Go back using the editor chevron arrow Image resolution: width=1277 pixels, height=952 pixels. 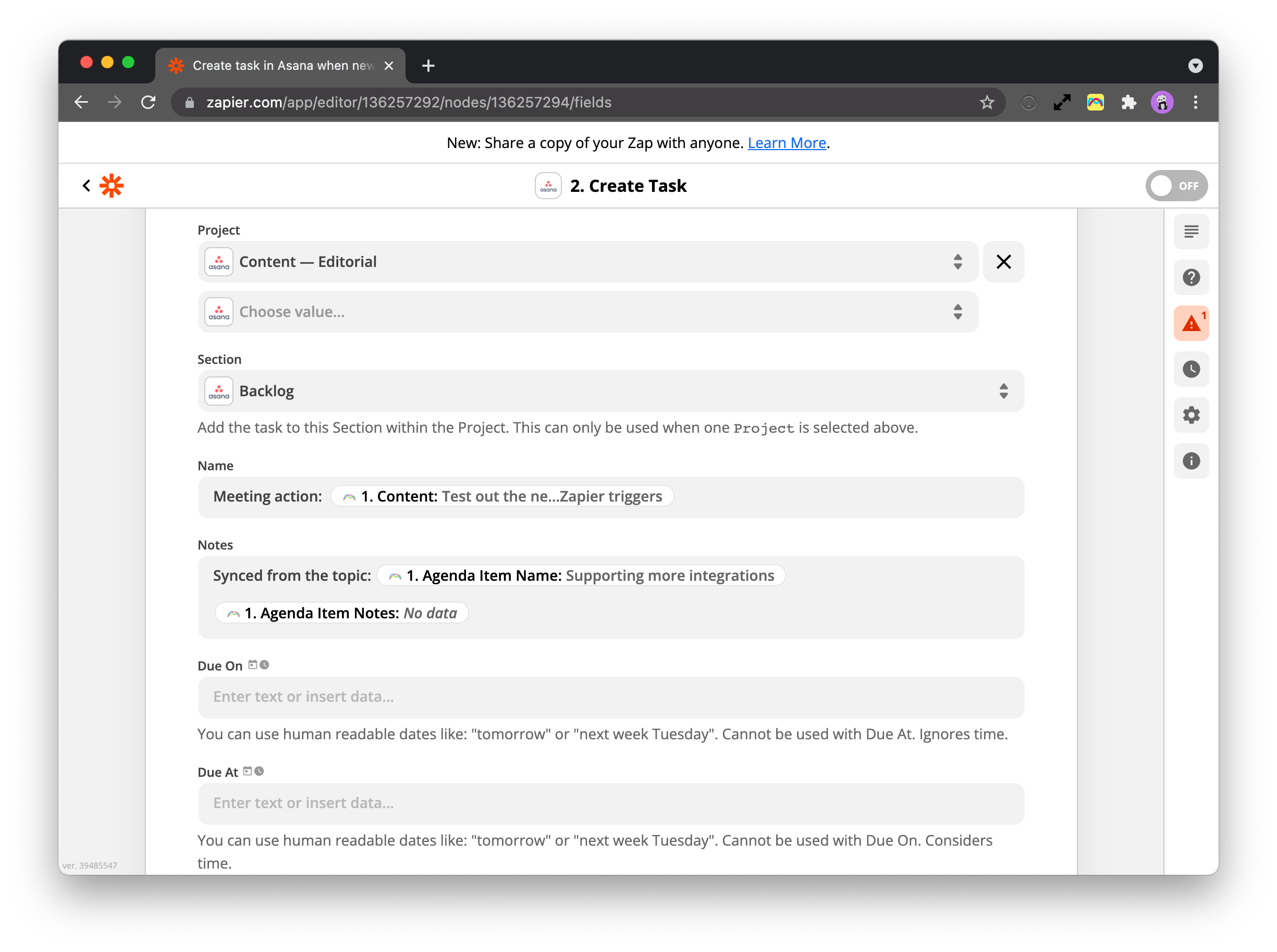coord(87,186)
